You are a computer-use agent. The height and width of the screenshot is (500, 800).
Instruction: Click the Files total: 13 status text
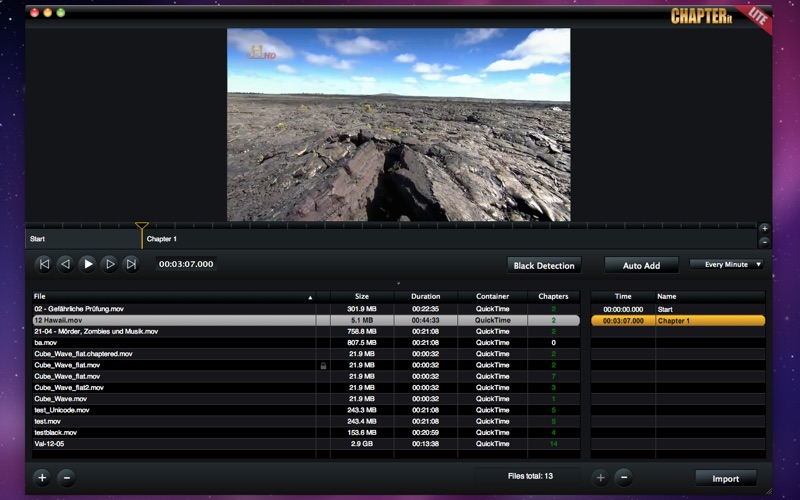[530, 476]
